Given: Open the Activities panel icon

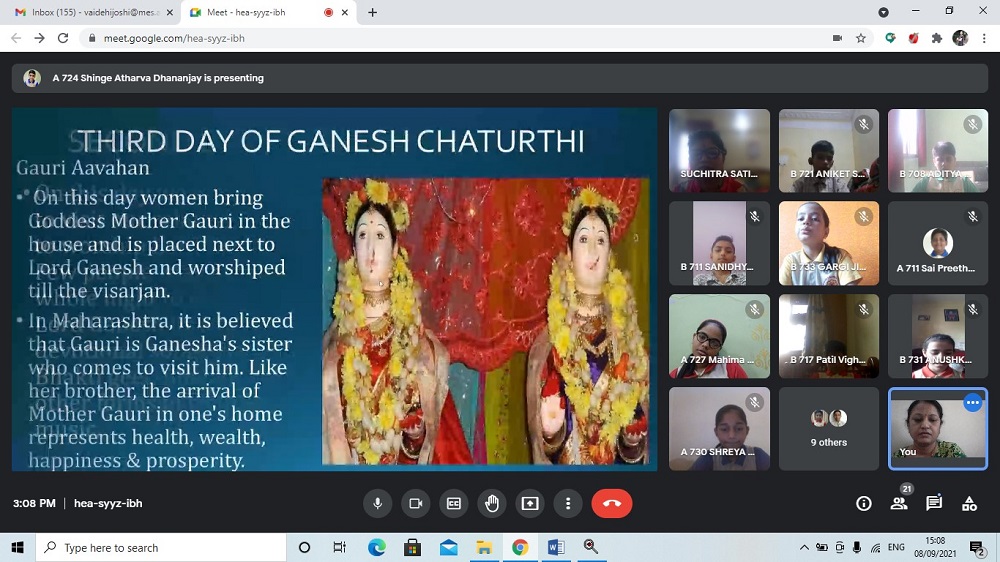Looking at the screenshot, I should click(x=969, y=504).
